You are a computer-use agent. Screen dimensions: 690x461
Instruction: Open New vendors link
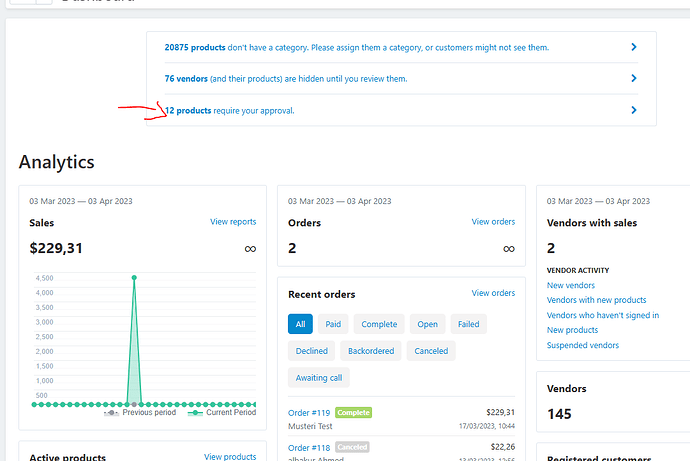571,285
